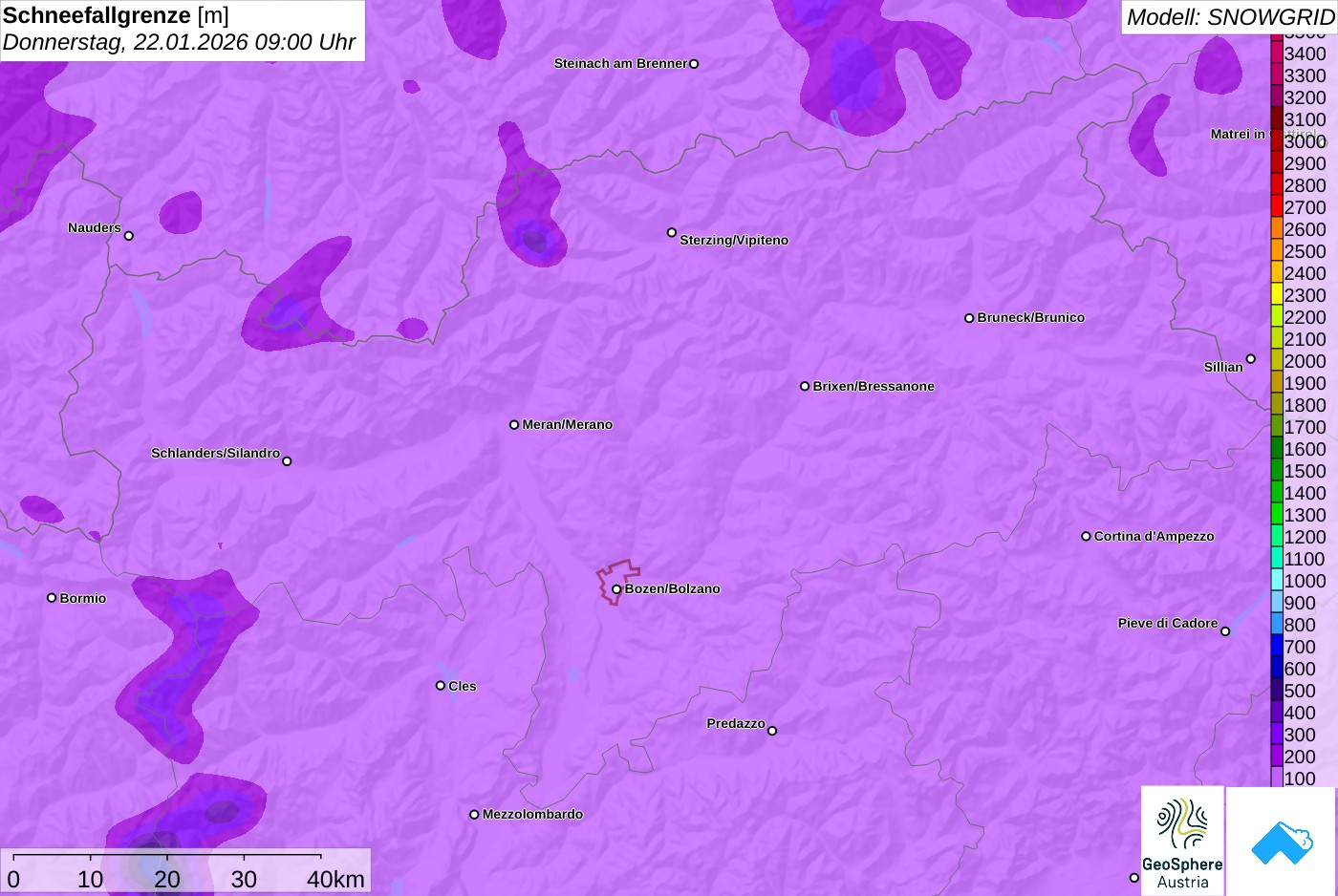Click the Bozen/Bolzano marker dot
This screenshot has height=896, width=1338.
[x=616, y=589]
